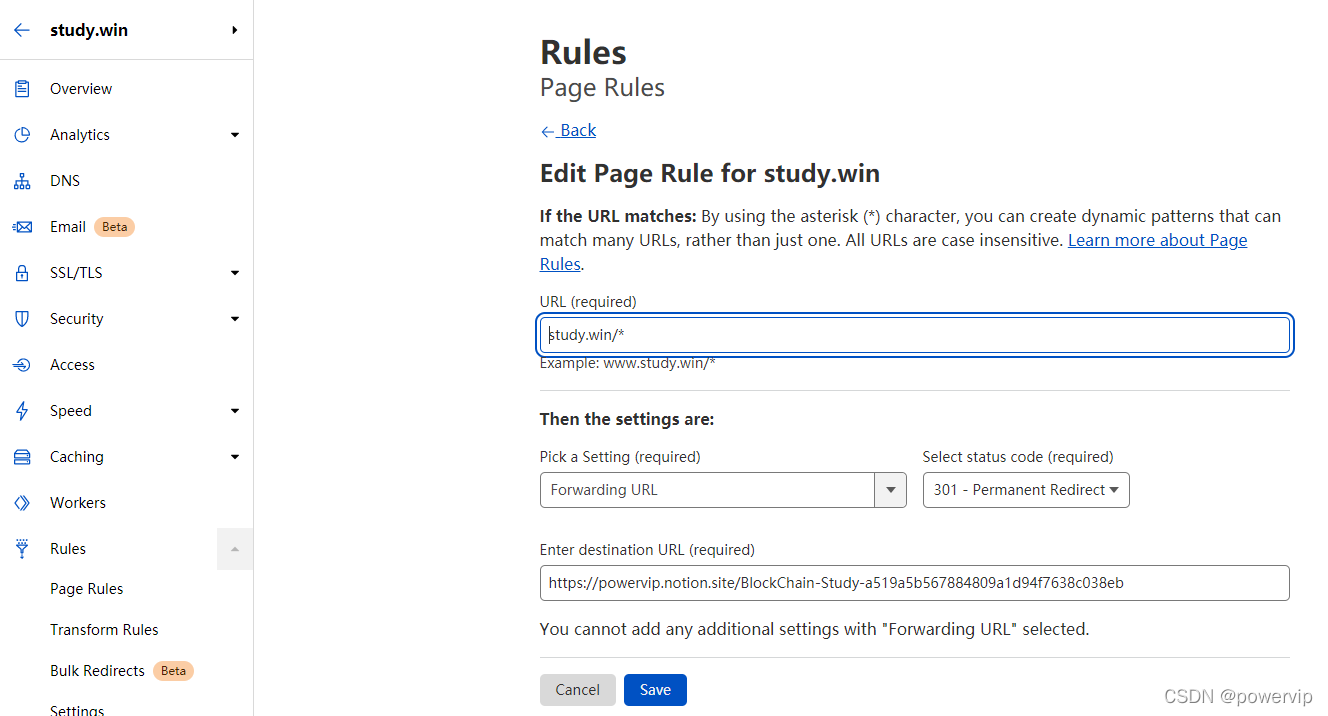Click the DNS network icon

22,181
